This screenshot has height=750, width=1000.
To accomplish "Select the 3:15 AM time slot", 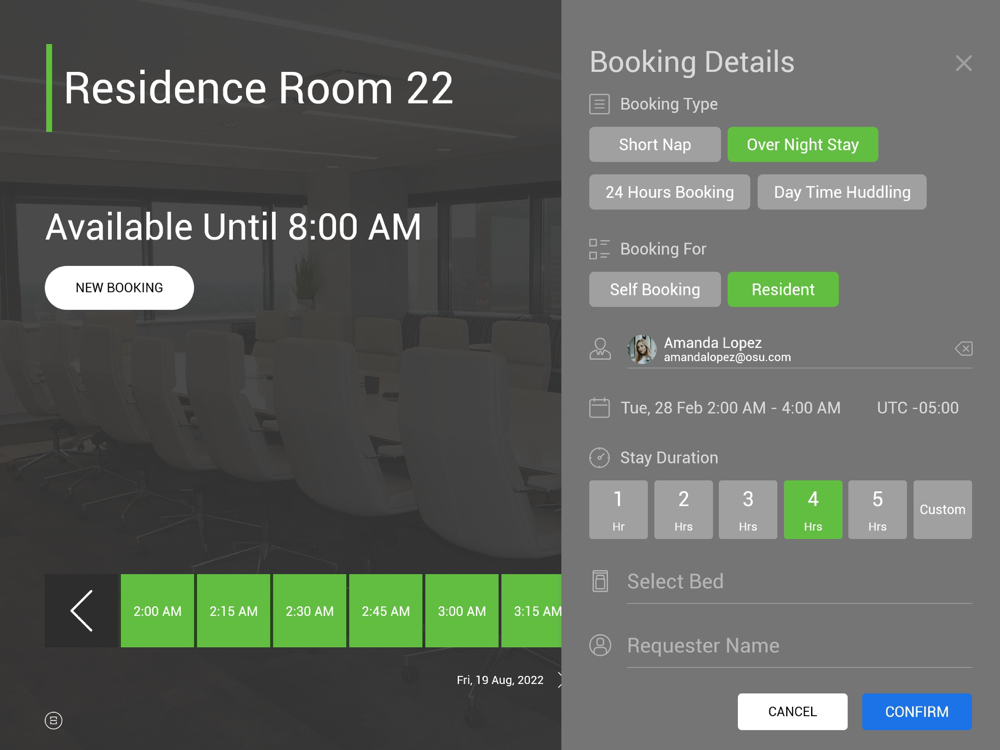I will click(531, 610).
